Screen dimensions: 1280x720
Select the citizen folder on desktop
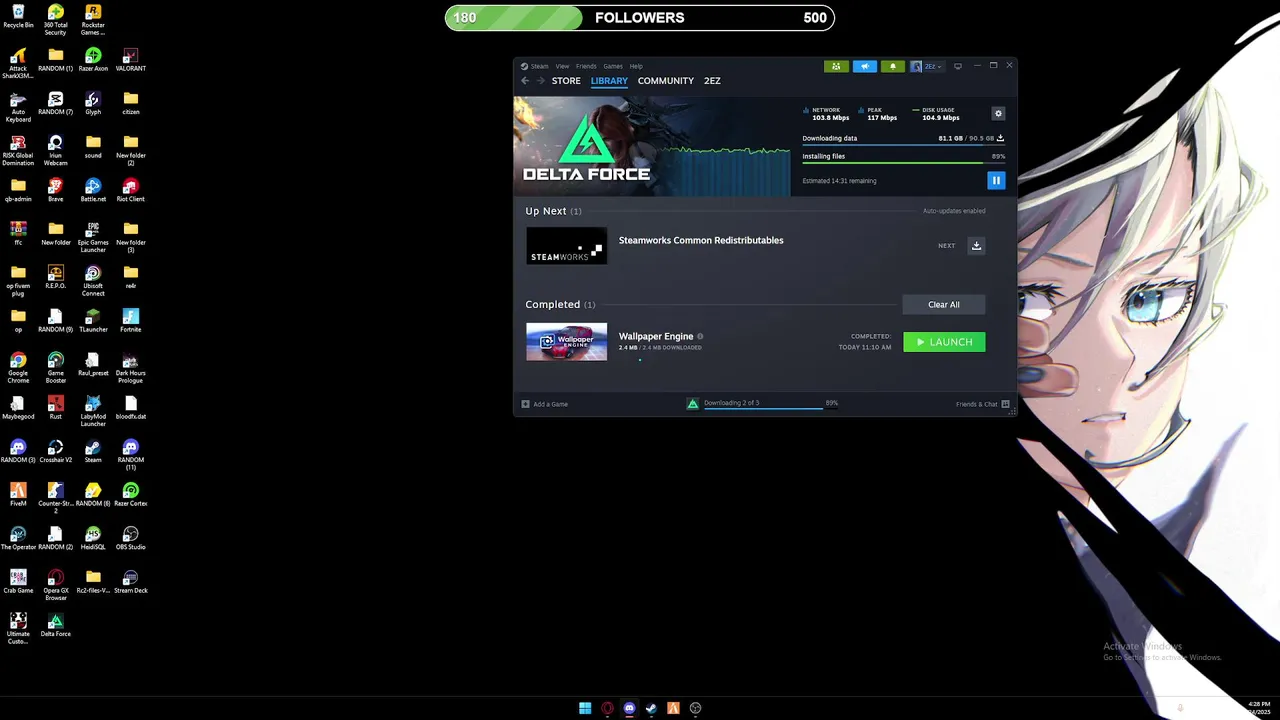(130, 103)
